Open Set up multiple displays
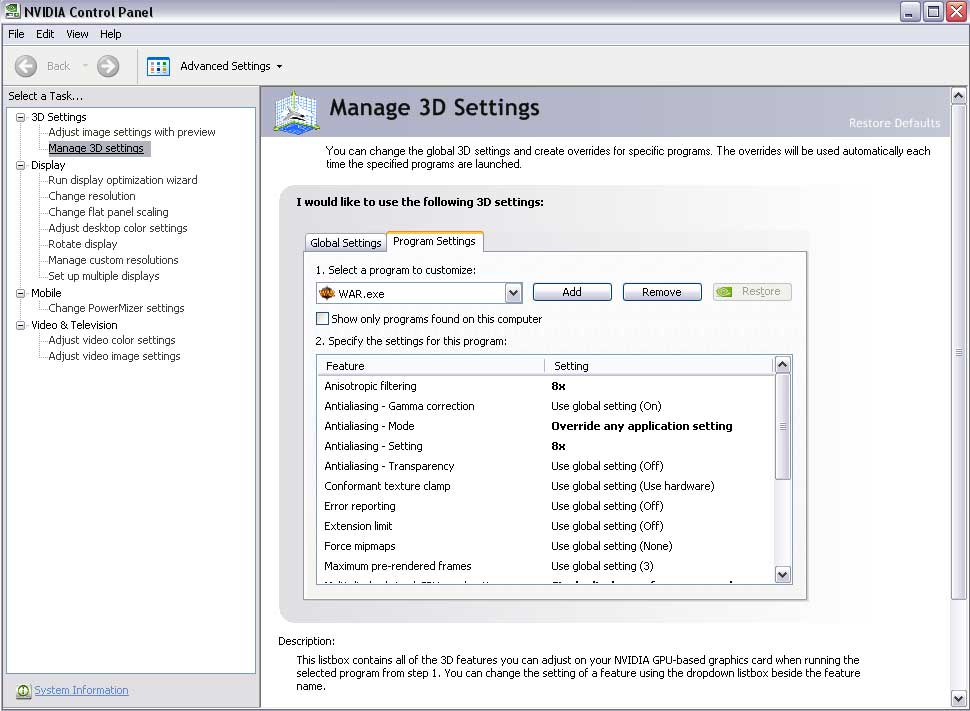The image size is (970, 711). click(x=103, y=277)
